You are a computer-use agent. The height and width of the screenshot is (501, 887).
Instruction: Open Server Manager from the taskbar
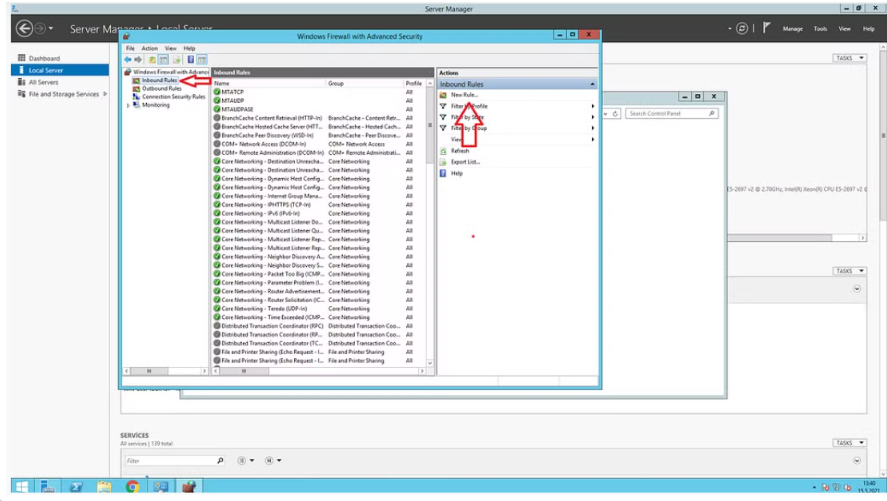[48, 486]
